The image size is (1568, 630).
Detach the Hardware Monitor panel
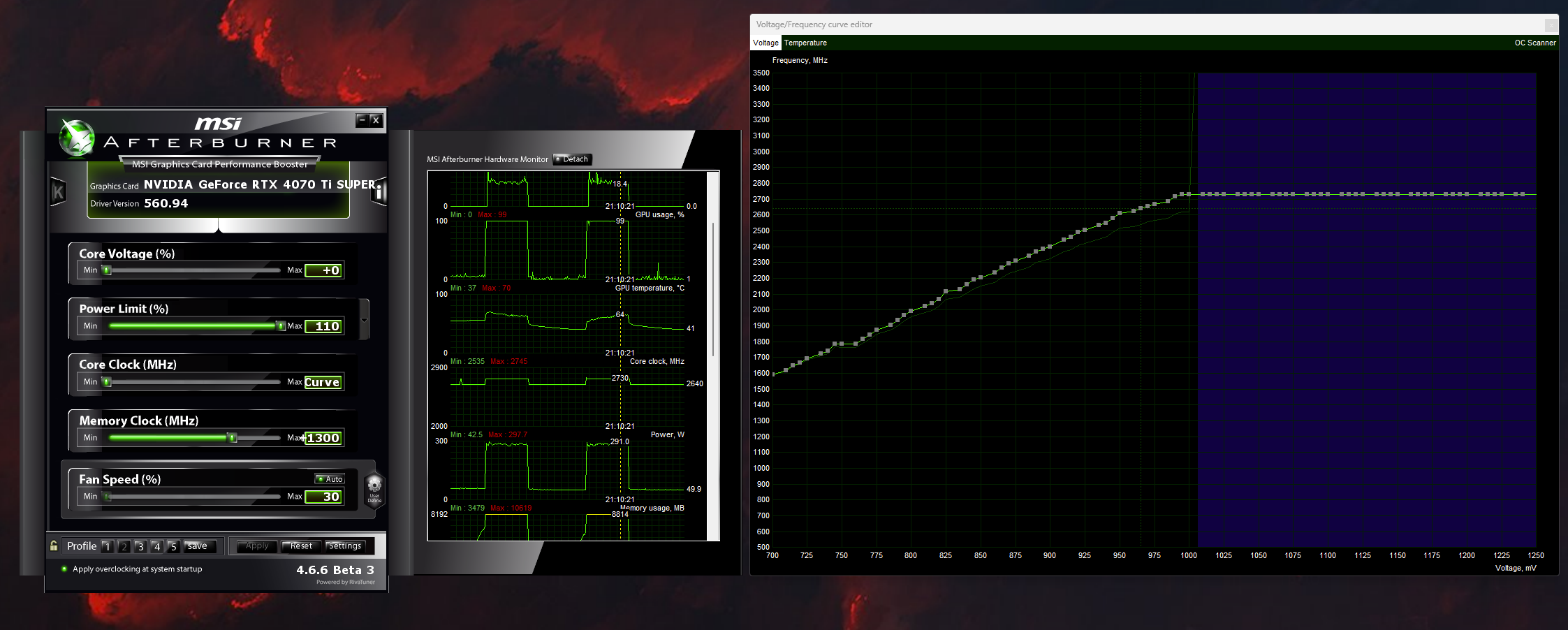[x=573, y=159]
